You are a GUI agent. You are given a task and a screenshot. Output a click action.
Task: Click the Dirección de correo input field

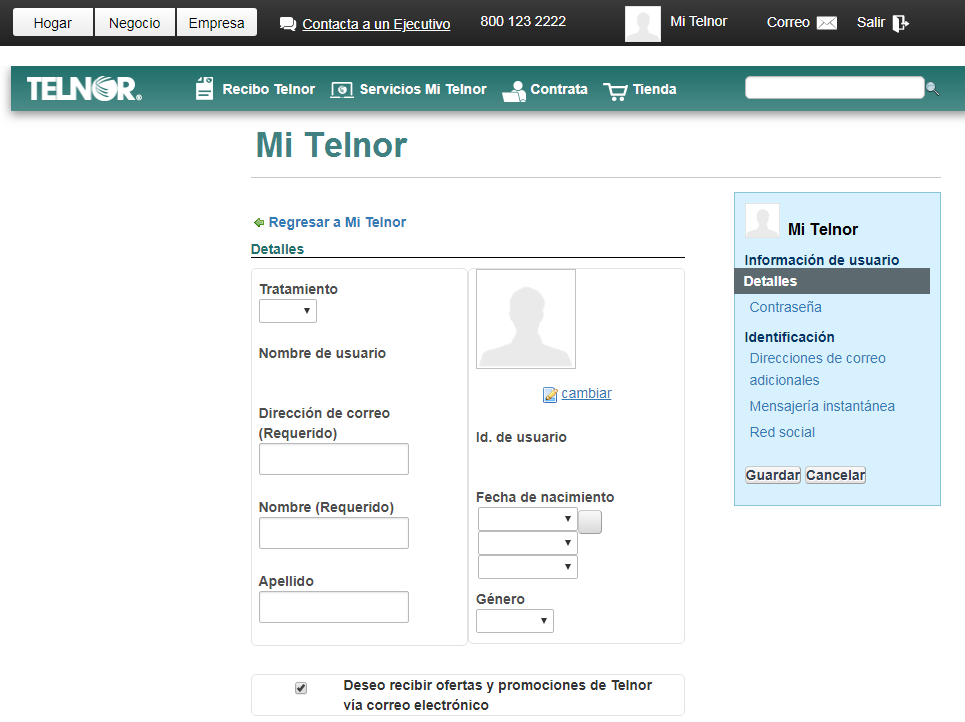(334, 459)
